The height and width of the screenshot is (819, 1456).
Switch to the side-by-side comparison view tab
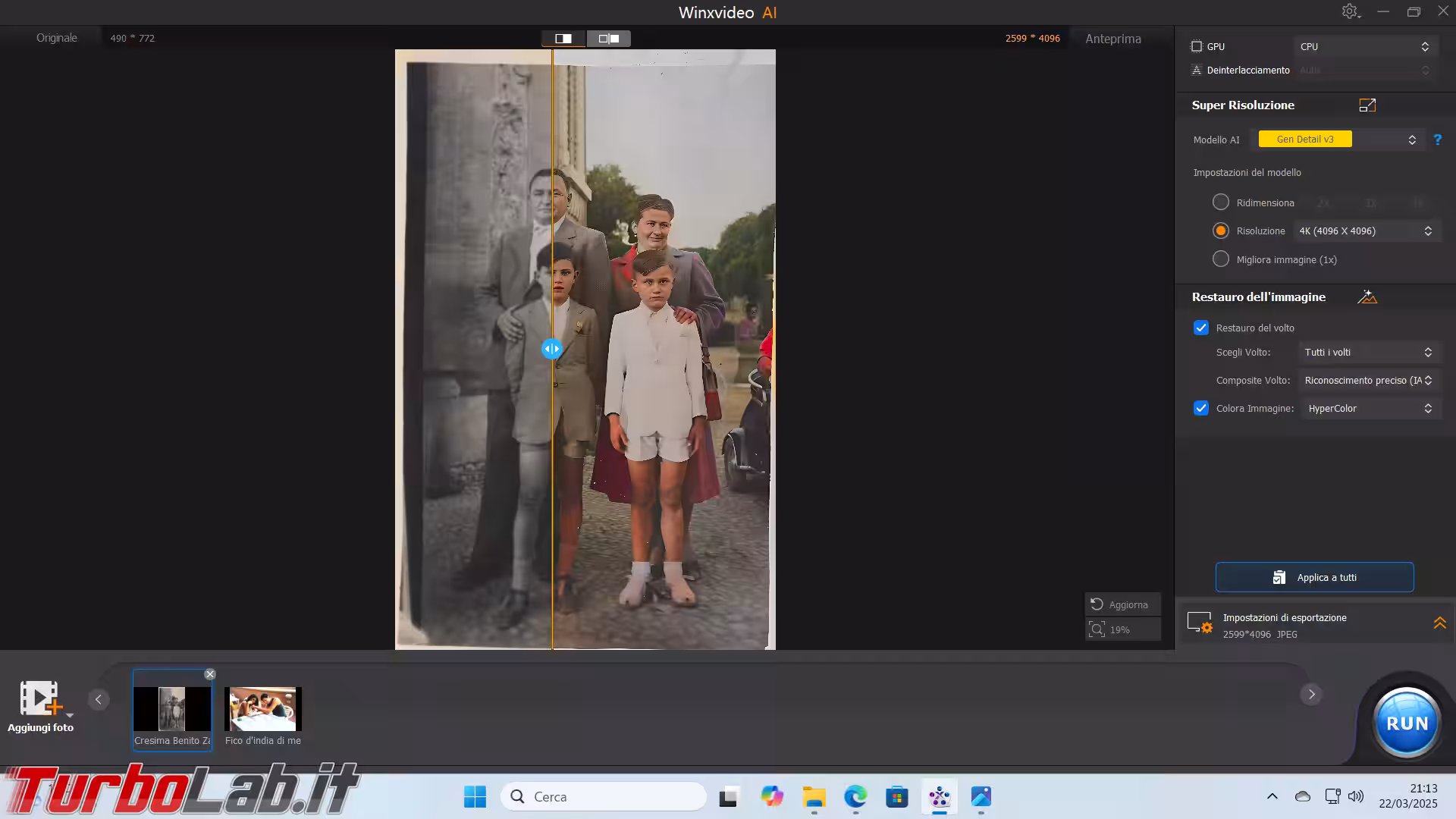coord(608,38)
